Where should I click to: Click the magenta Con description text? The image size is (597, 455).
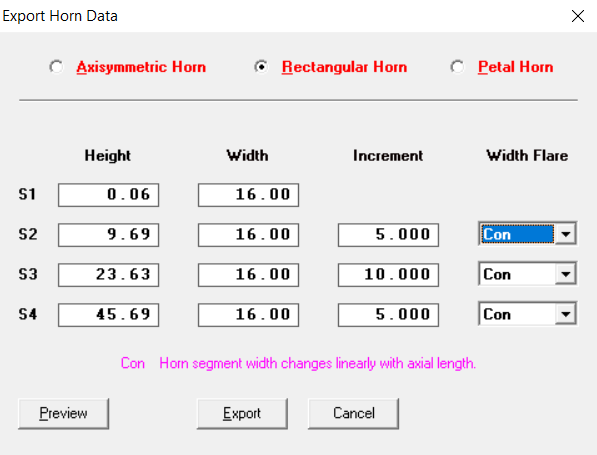(298, 363)
